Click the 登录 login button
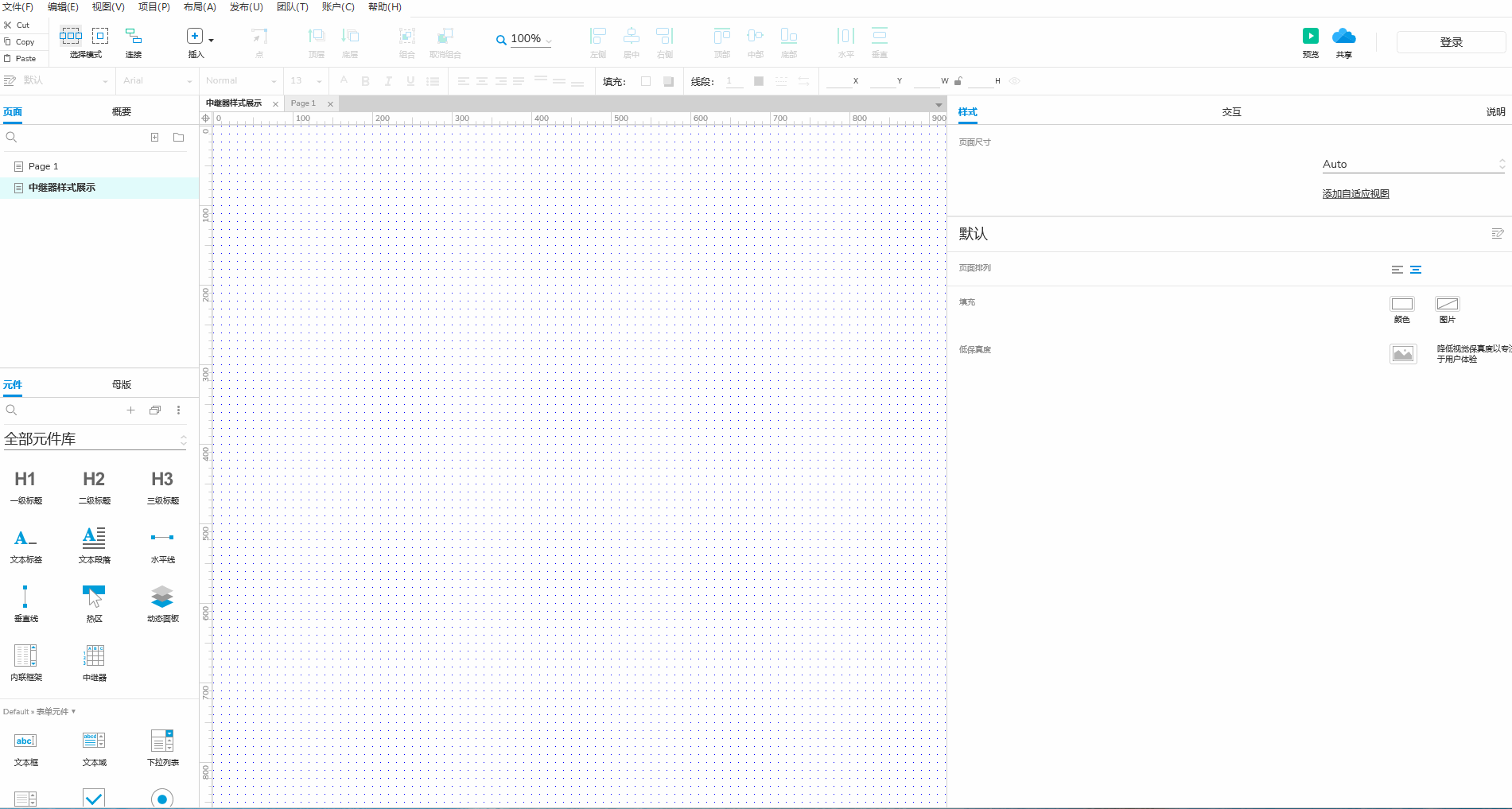The image size is (1512, 809). pyautogui.click(x=1451, y=42)
